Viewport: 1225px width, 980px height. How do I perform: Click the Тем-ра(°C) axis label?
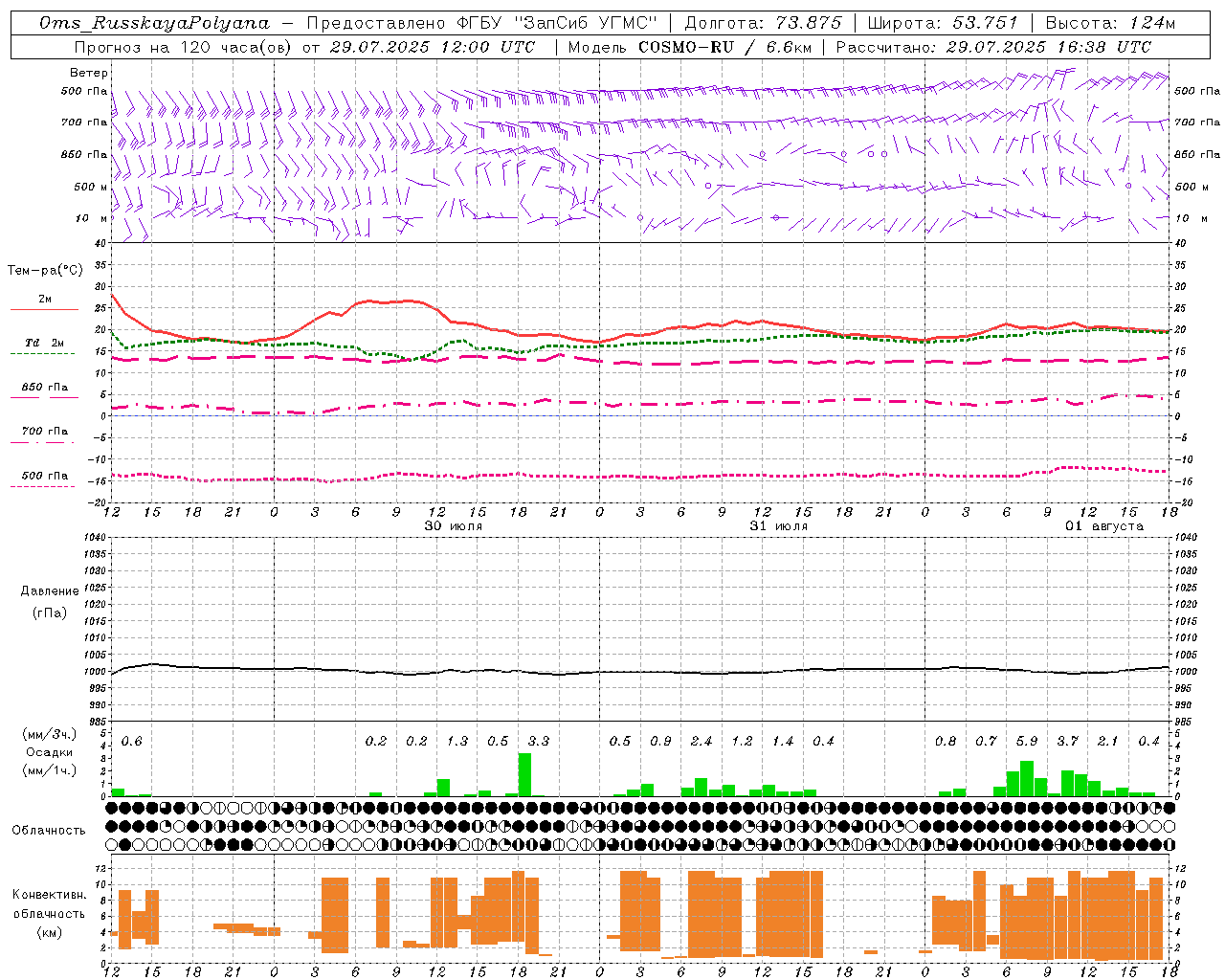pos(45,271)
